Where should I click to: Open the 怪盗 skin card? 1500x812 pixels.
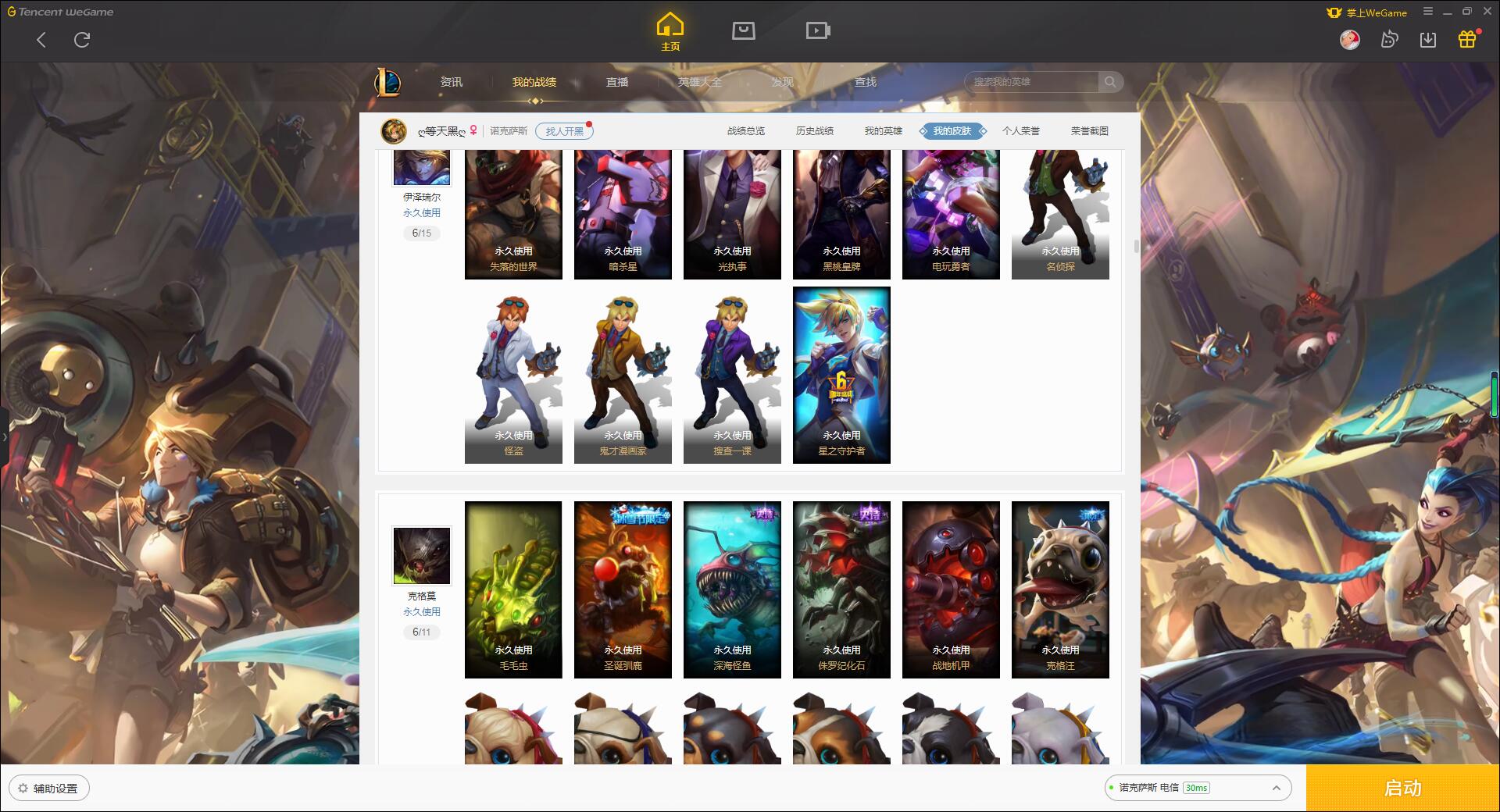coord(513,375)
